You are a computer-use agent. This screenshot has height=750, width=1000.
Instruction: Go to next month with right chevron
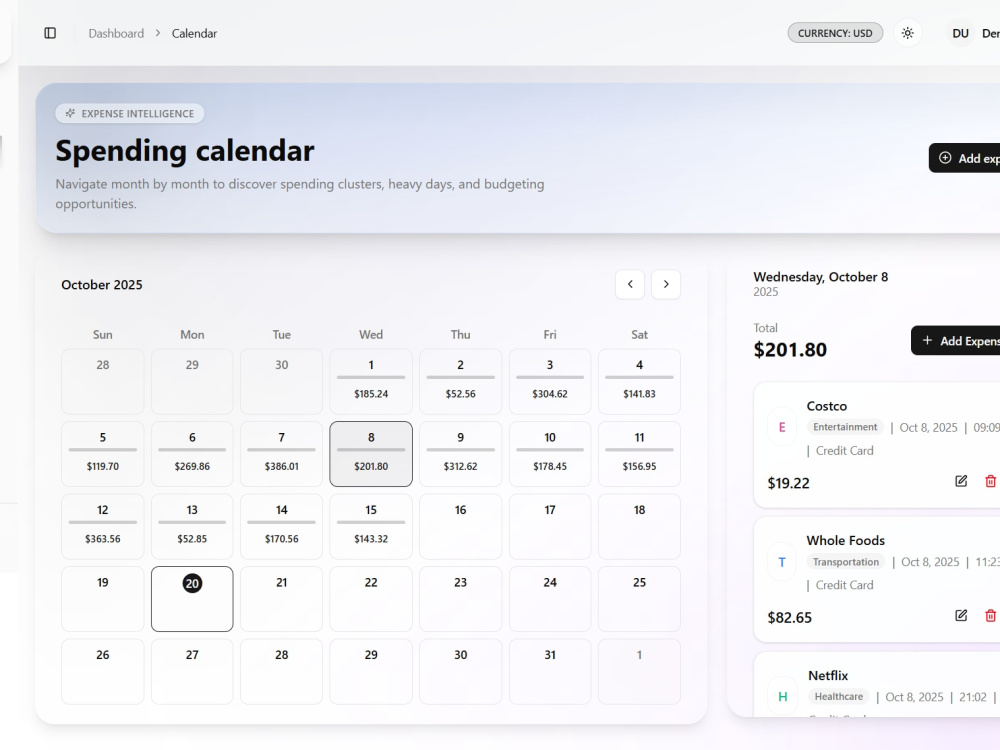(666, 284)
